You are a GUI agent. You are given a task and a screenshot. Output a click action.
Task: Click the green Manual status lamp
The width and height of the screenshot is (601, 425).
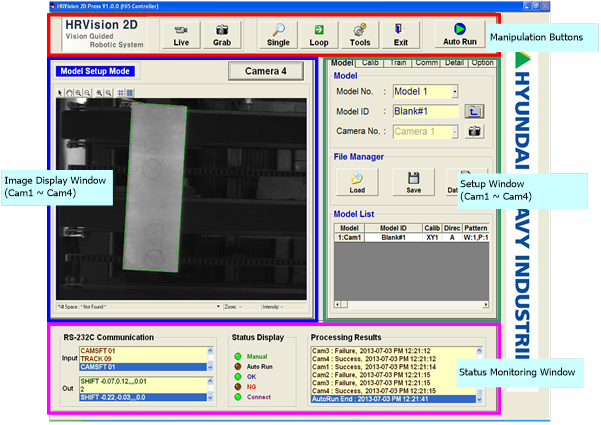(238, 356)
